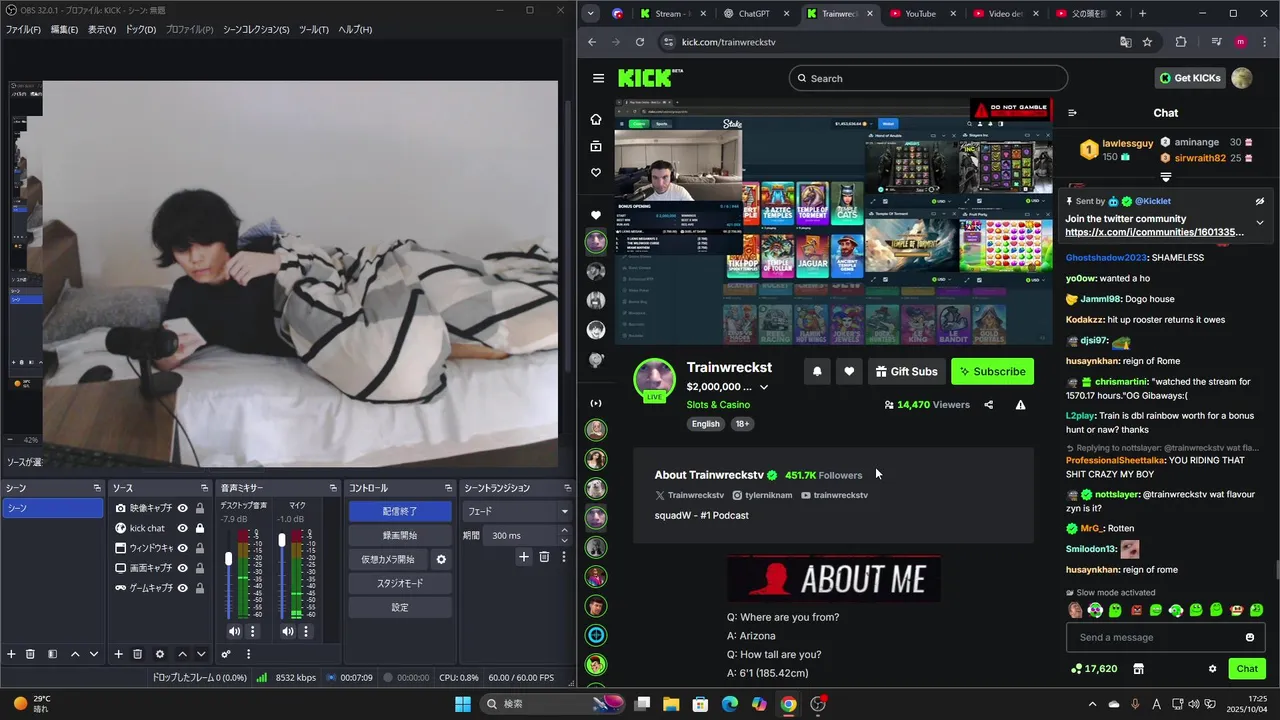Image resolution: width=1280 pixels, height=720 pixels.
Task: Open OBS ツール menu
Action: click(314, 29)
